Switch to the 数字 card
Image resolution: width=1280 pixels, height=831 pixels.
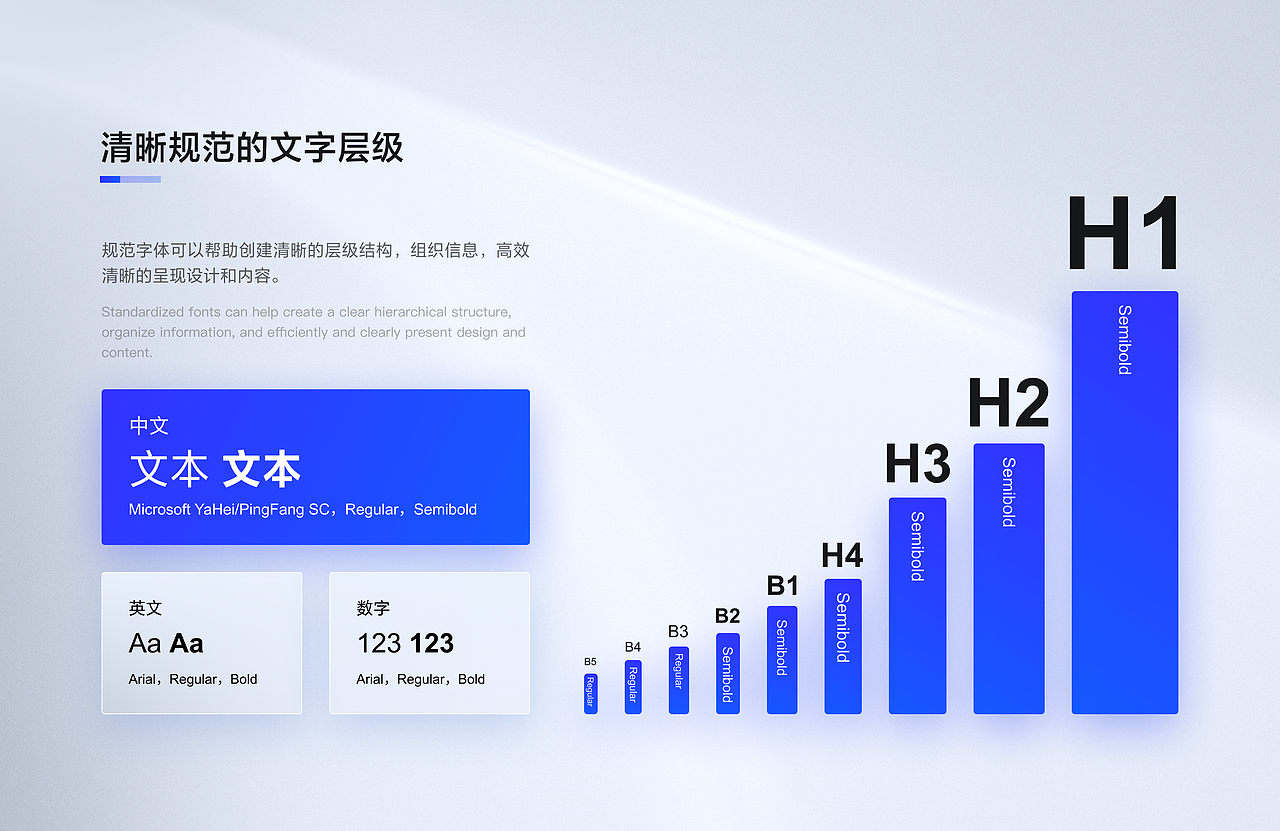pyautogui.click(x=429, y=642)
